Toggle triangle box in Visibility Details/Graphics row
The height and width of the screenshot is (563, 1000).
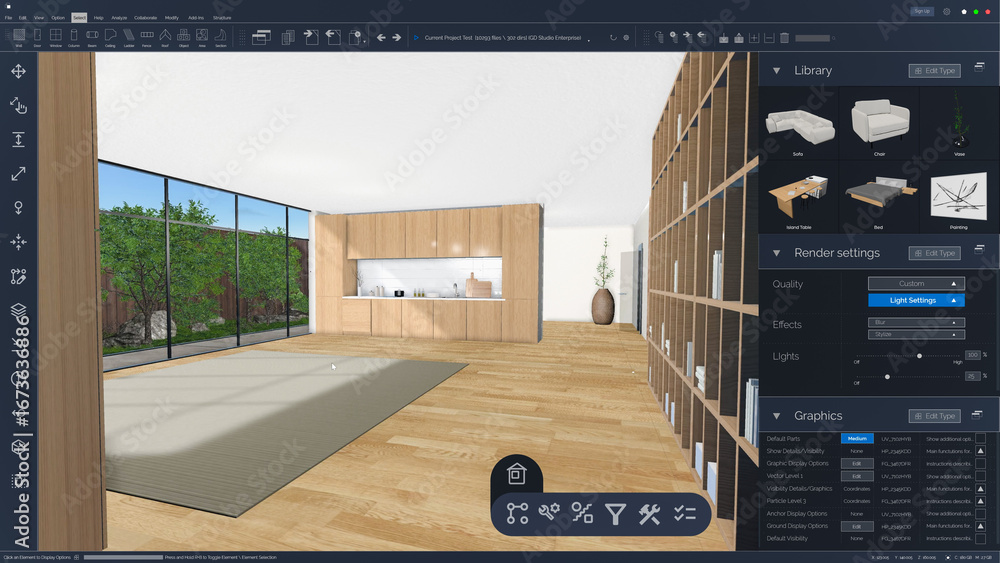pyautogui.click(x=980, y=489)
